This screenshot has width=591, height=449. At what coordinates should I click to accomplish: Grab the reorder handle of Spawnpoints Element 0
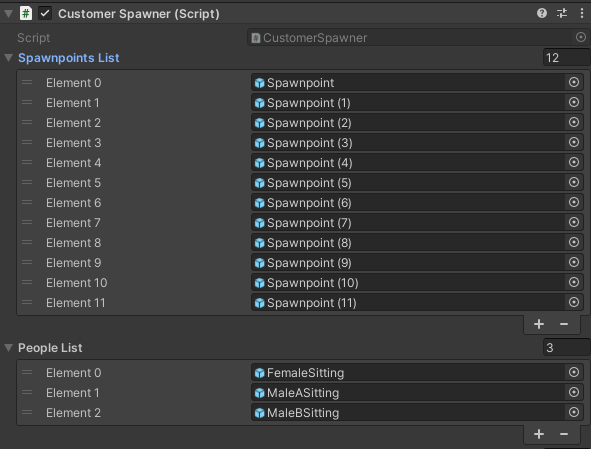click(27, 82)
